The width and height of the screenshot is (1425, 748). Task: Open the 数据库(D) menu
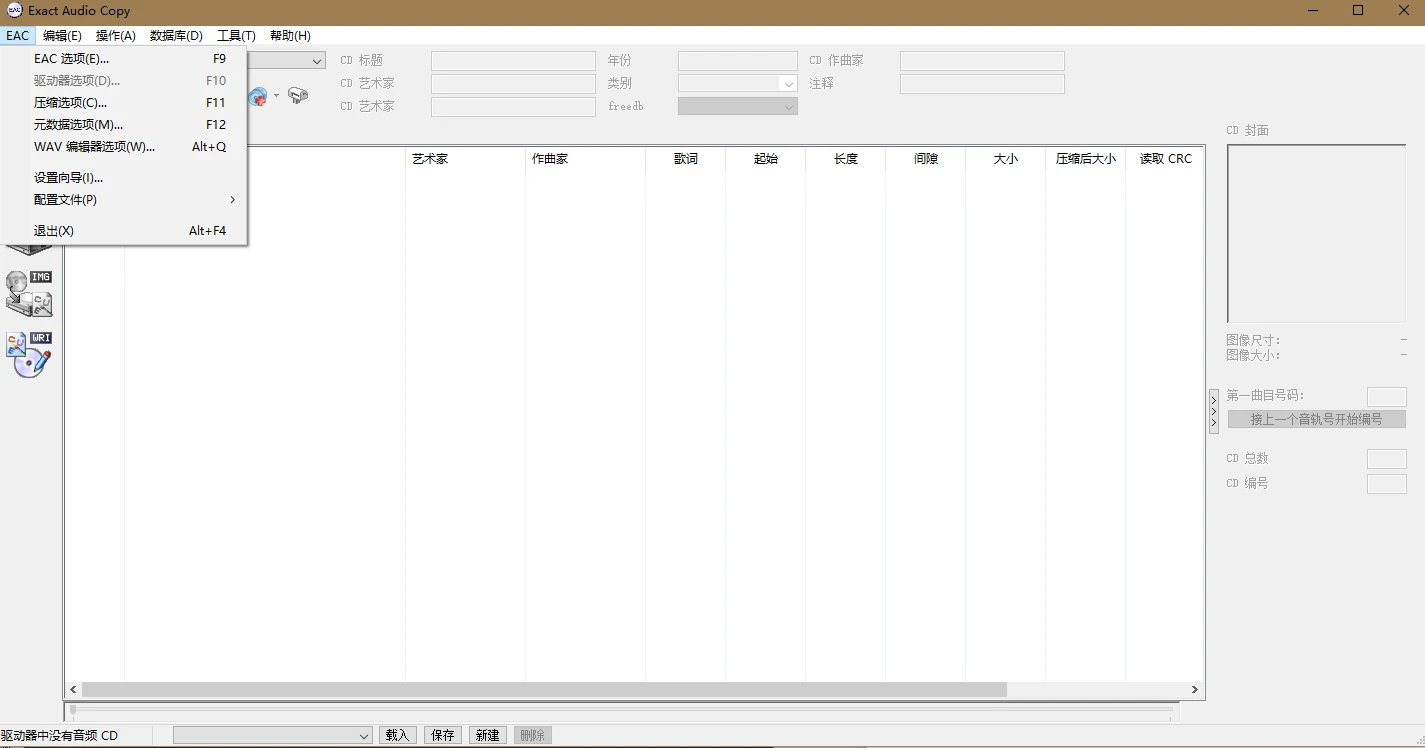point(176,36)
